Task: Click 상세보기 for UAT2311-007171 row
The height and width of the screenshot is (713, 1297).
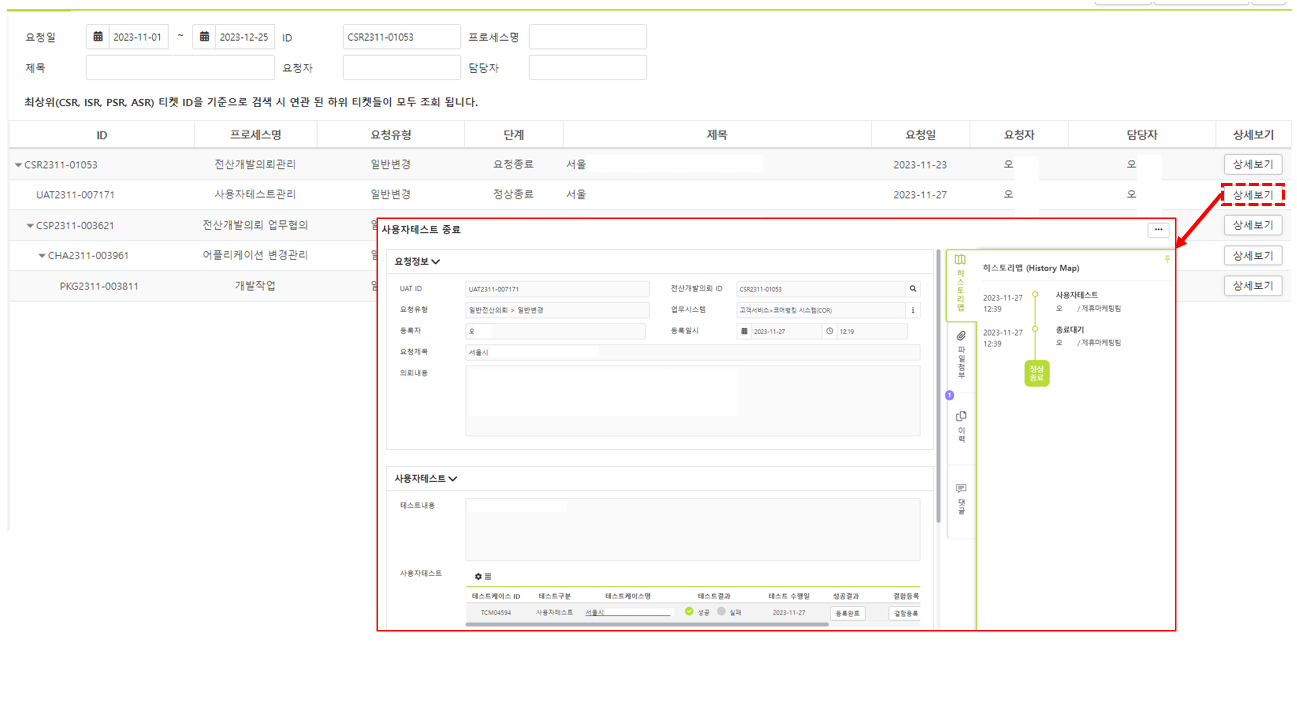Action: [1252, 195]
